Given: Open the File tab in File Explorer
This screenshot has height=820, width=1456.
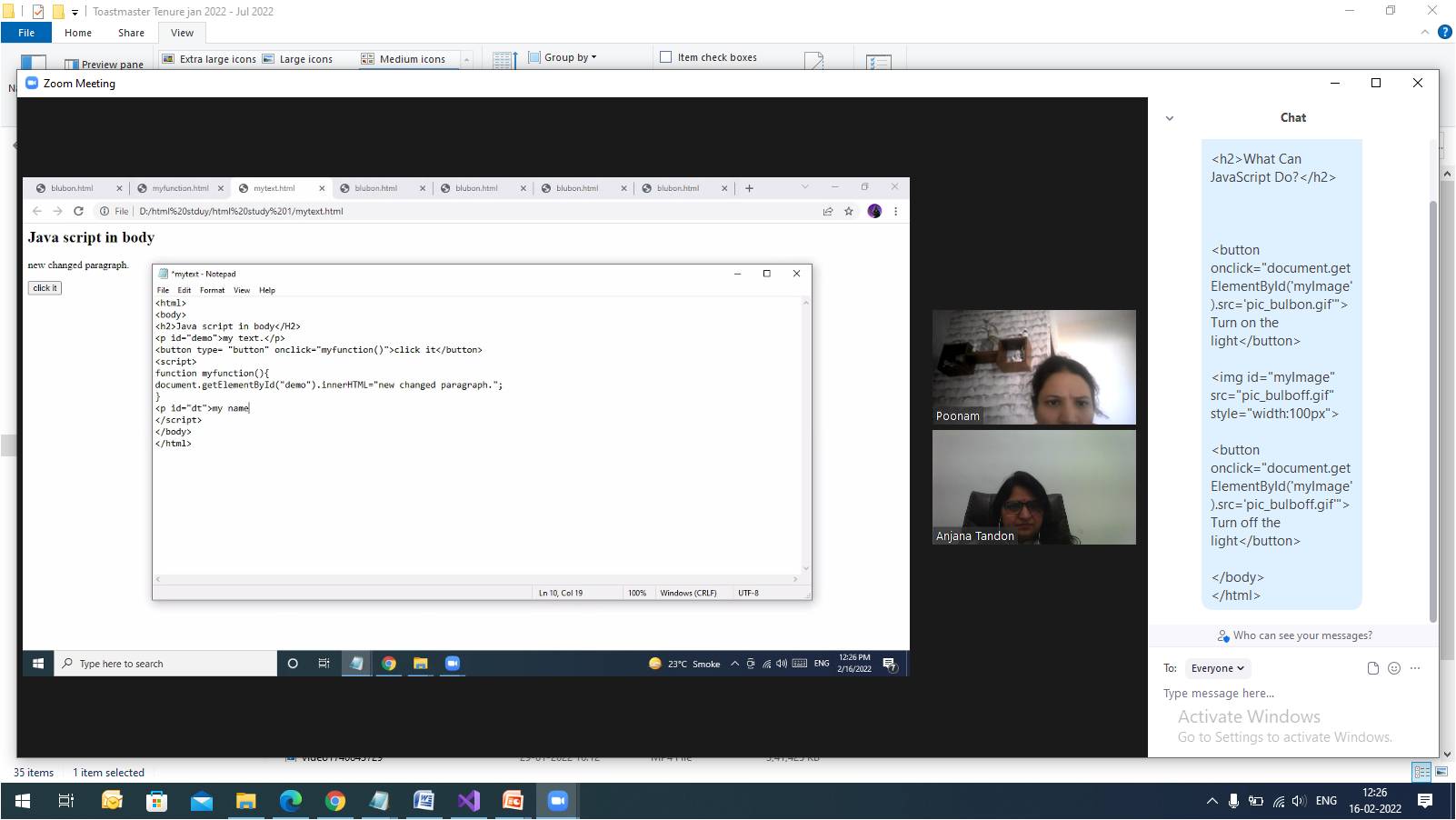Looking at the screenshot, I should click(x=26, y=33).
